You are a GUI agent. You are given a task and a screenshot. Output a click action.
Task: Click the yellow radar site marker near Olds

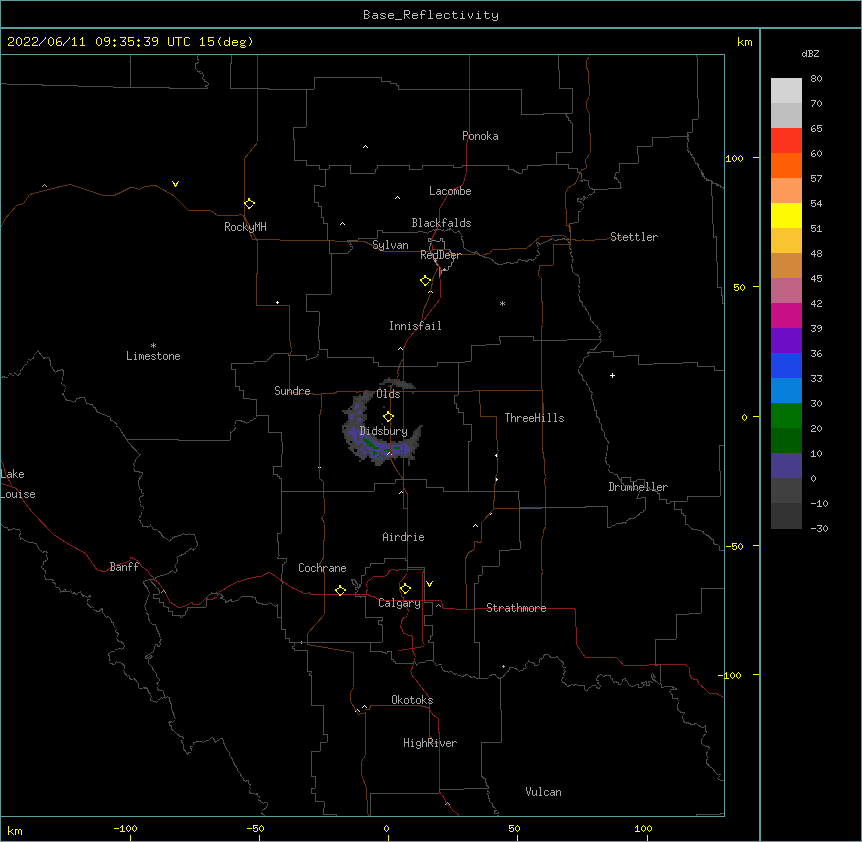(388, 417)
